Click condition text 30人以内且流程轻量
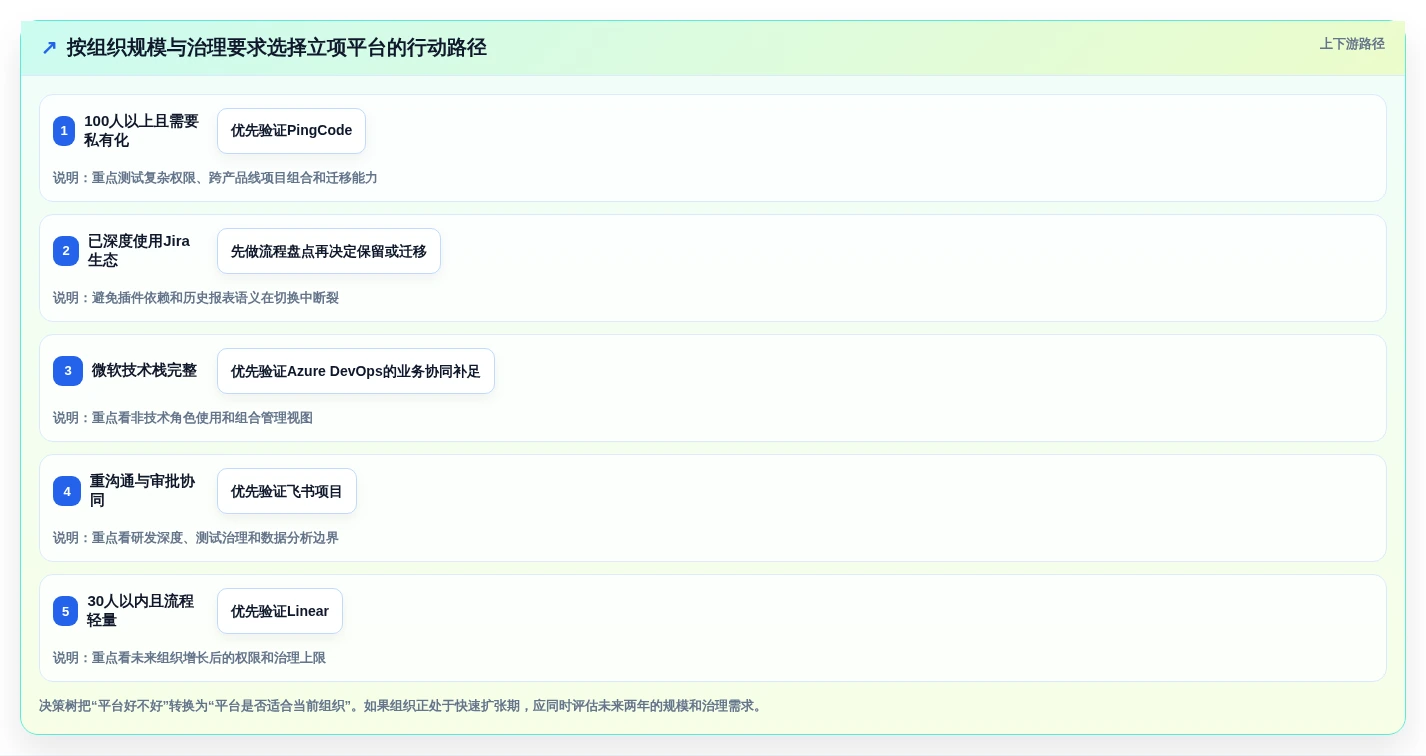 coord(141,611)
